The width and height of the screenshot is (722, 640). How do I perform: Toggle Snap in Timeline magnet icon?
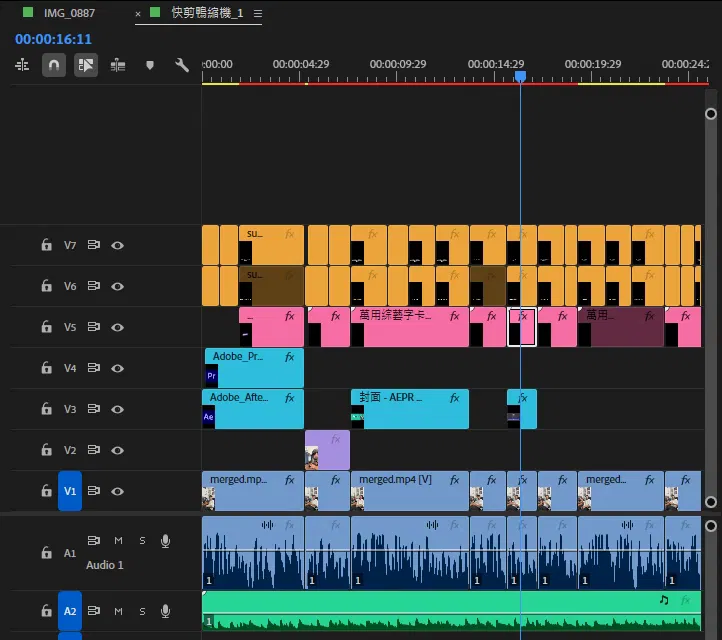pyautogui.click(x=54, y=65)
